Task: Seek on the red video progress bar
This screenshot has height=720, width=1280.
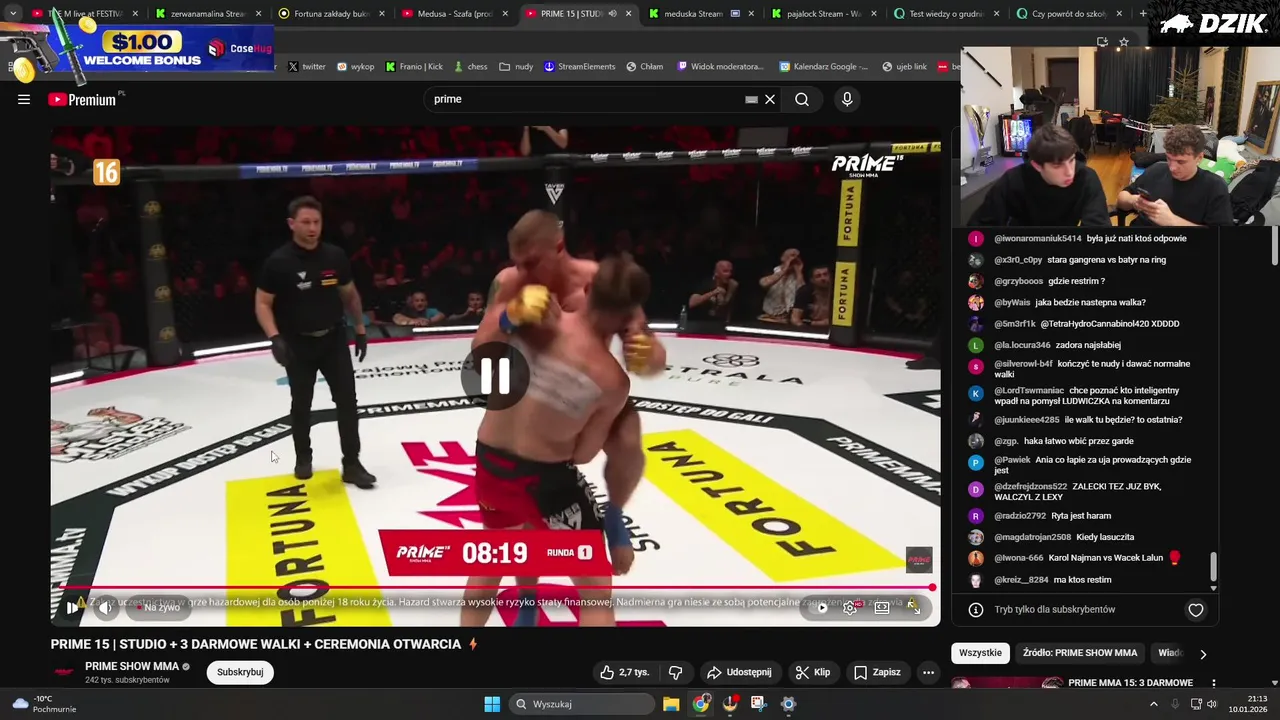Action: 495,588
